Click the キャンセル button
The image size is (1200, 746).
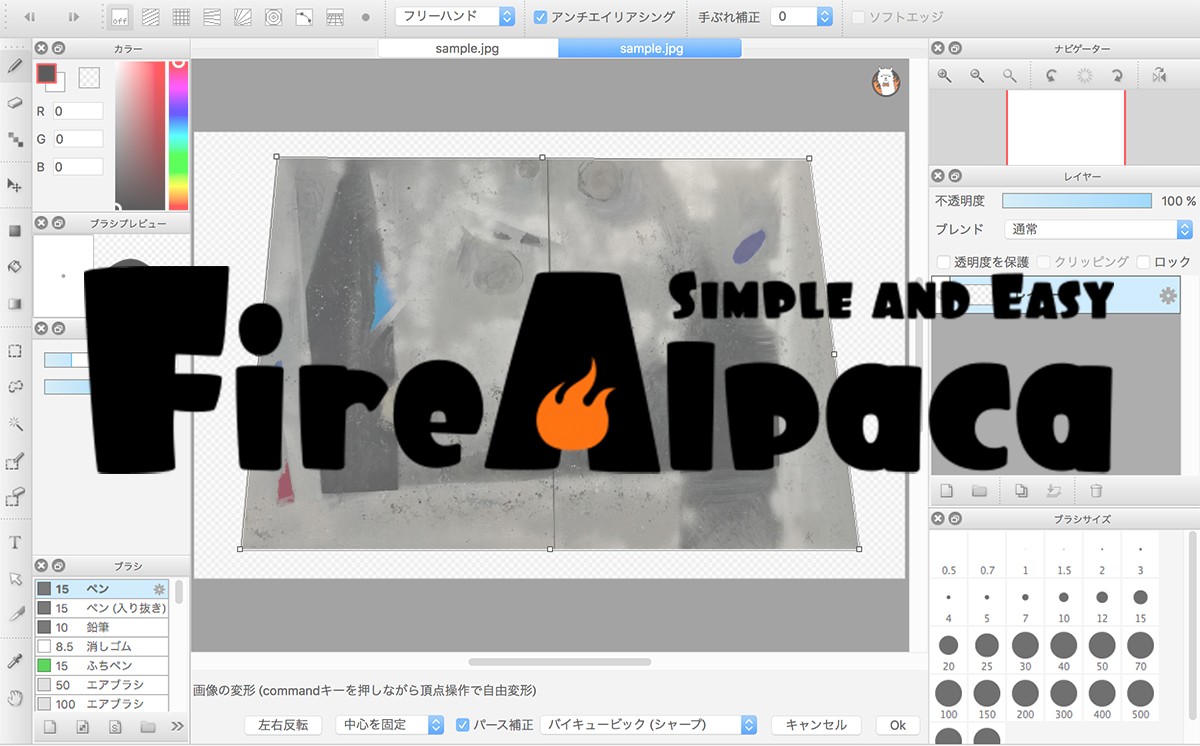[816, 725]
